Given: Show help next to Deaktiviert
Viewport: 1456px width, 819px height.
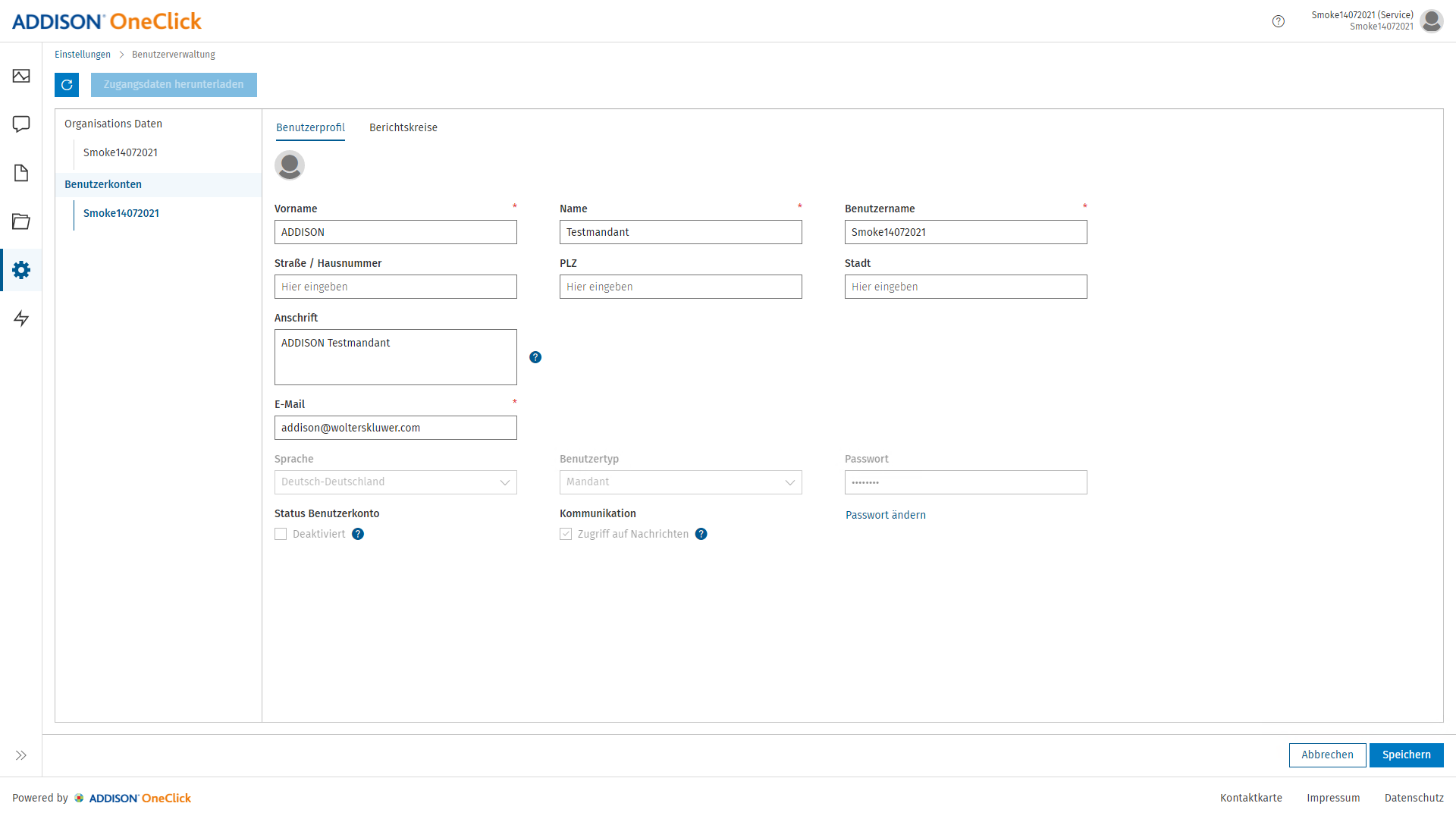Looking at the screenshot, I should (x=358, y=534).
